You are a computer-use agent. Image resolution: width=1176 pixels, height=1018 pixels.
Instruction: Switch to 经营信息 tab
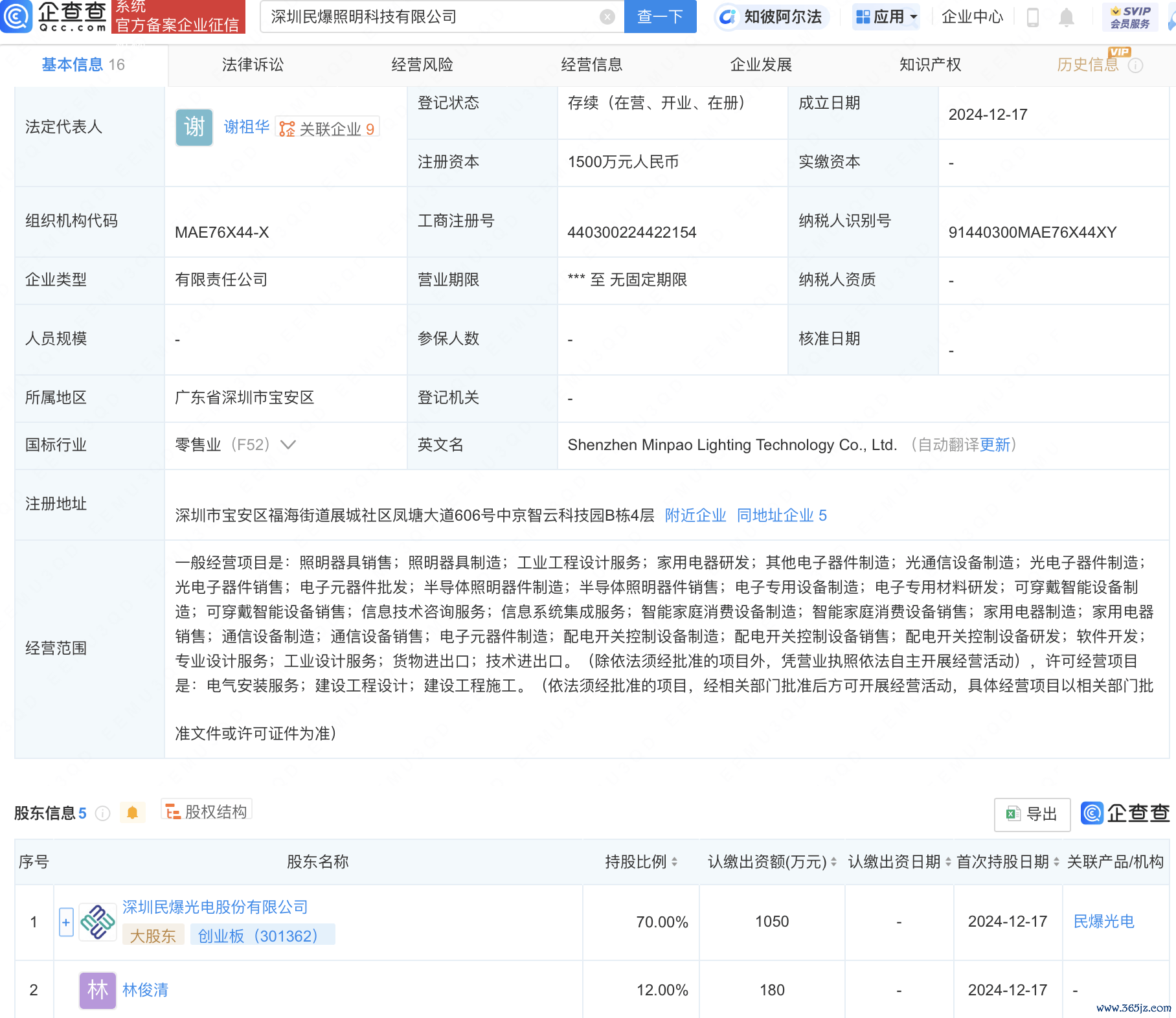point(591,65)
